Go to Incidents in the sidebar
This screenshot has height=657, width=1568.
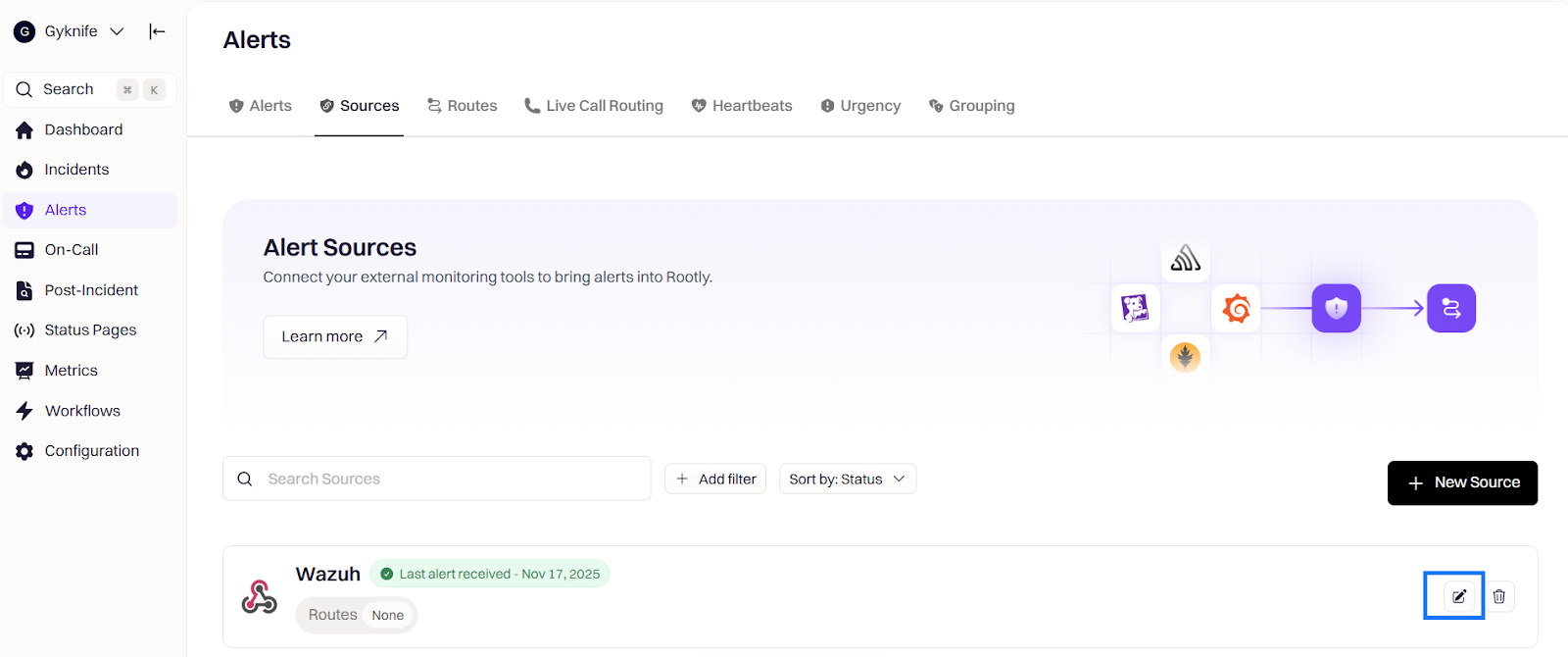point(90,170)
